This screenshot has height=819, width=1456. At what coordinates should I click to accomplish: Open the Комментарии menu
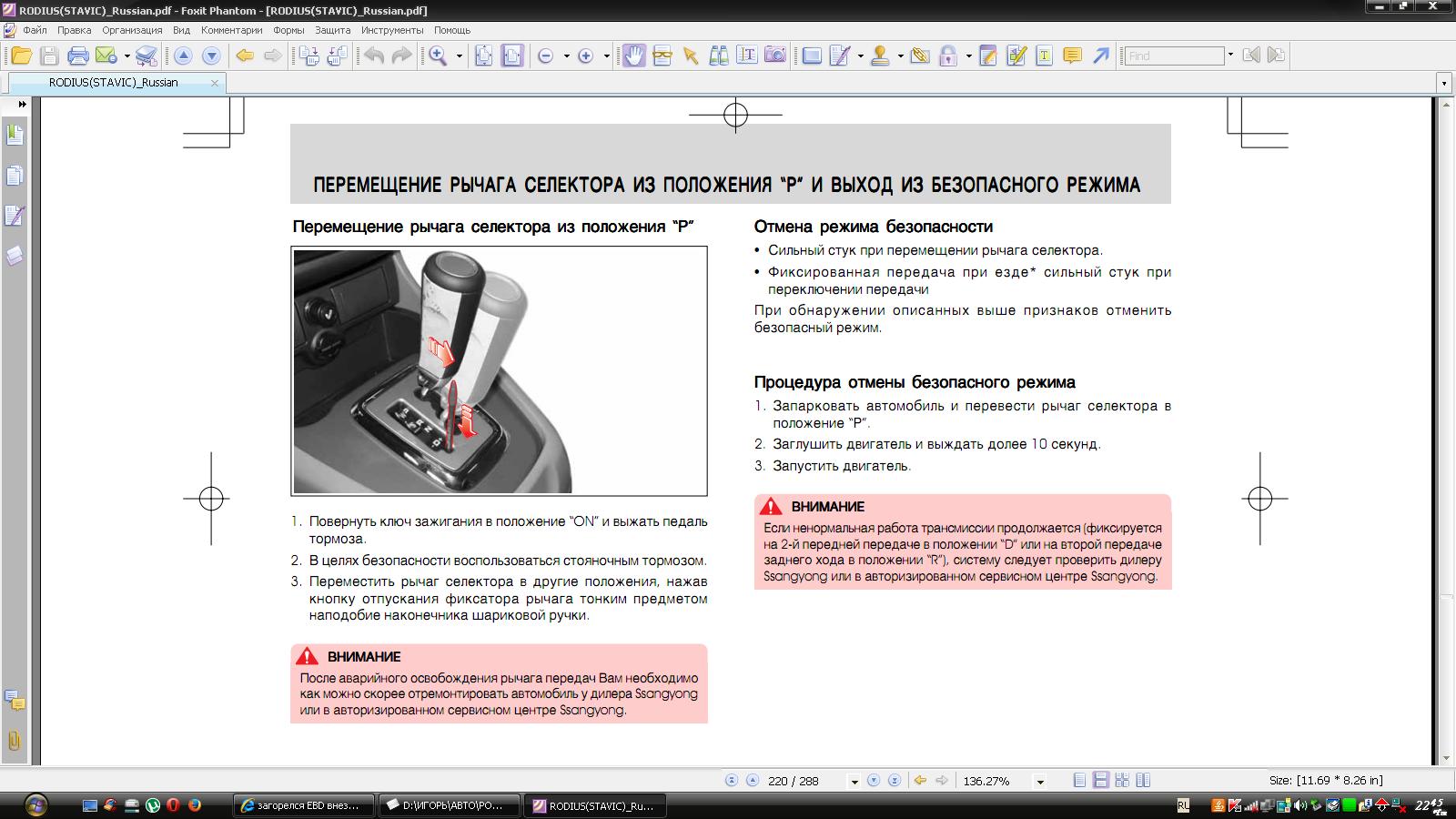[x=231, y=30]
